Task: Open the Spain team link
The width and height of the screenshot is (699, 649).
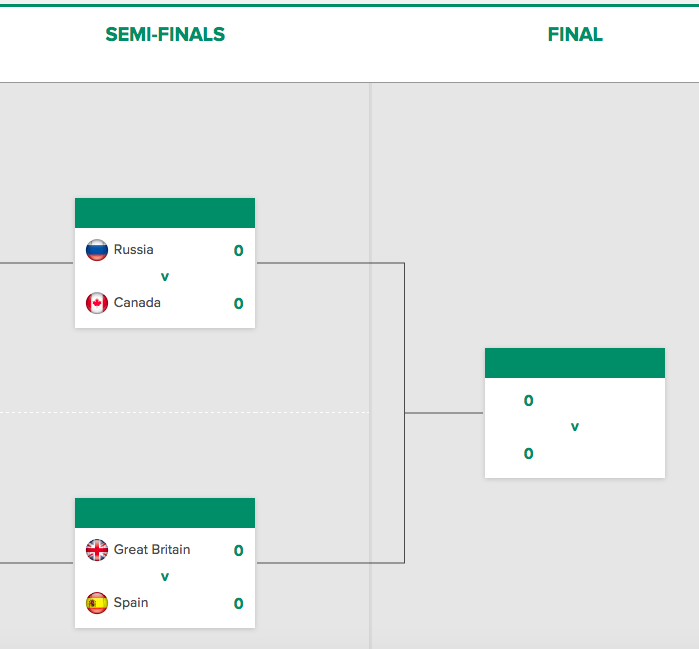Action: click(x=131, y=603)
